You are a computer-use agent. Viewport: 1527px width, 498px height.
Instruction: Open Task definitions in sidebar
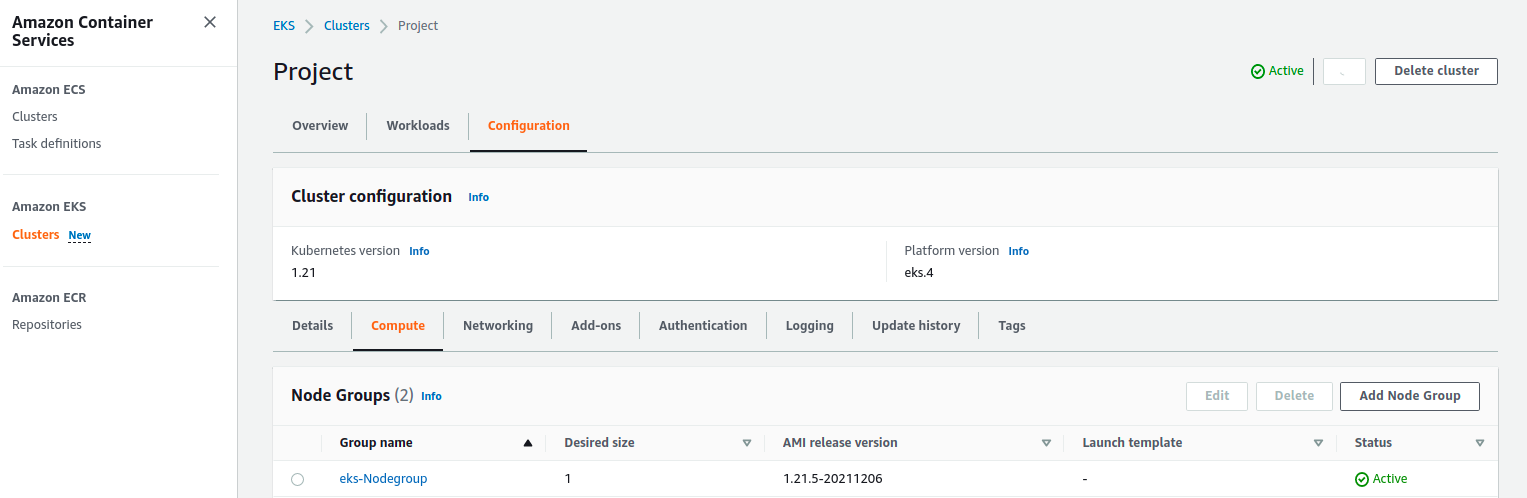click(57, 144)
